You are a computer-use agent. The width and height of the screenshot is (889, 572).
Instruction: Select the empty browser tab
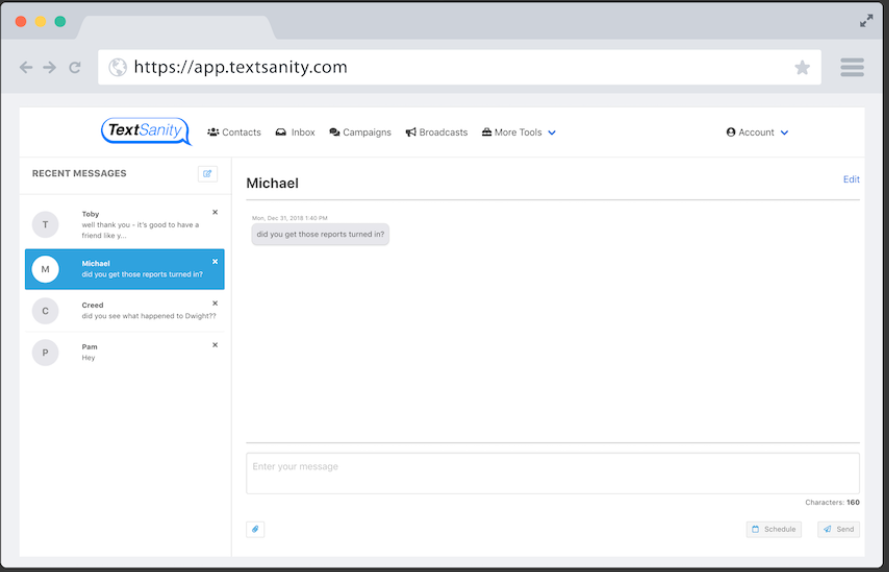[176, 27]
